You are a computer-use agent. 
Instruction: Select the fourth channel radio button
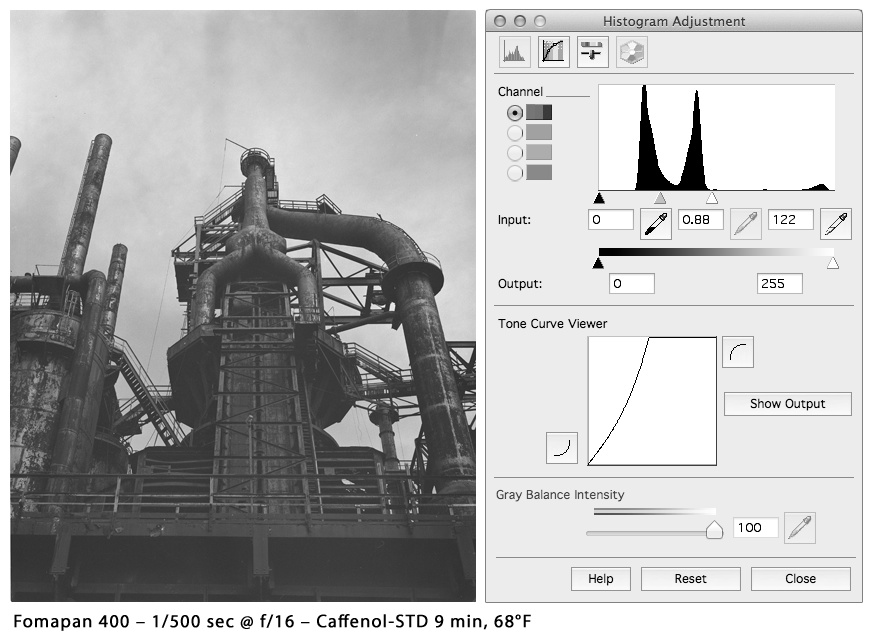[516, 173]
